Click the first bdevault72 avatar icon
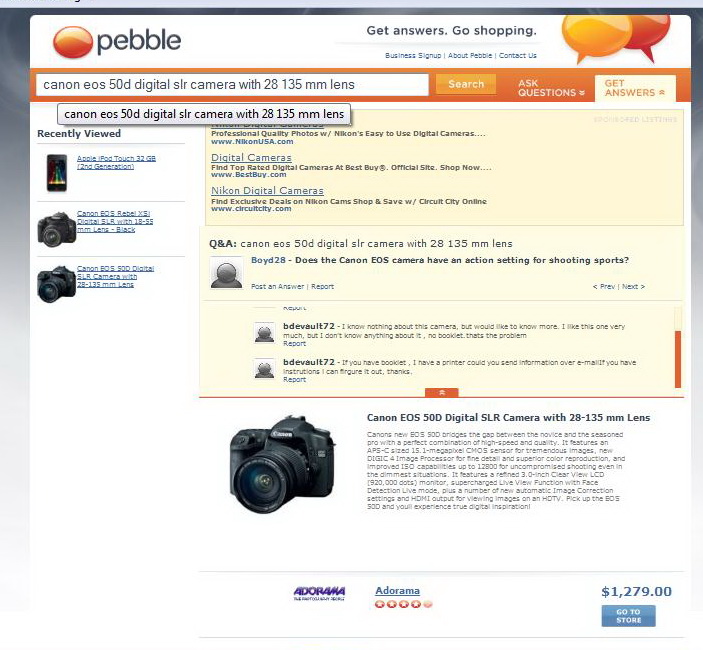 point(264,333)
